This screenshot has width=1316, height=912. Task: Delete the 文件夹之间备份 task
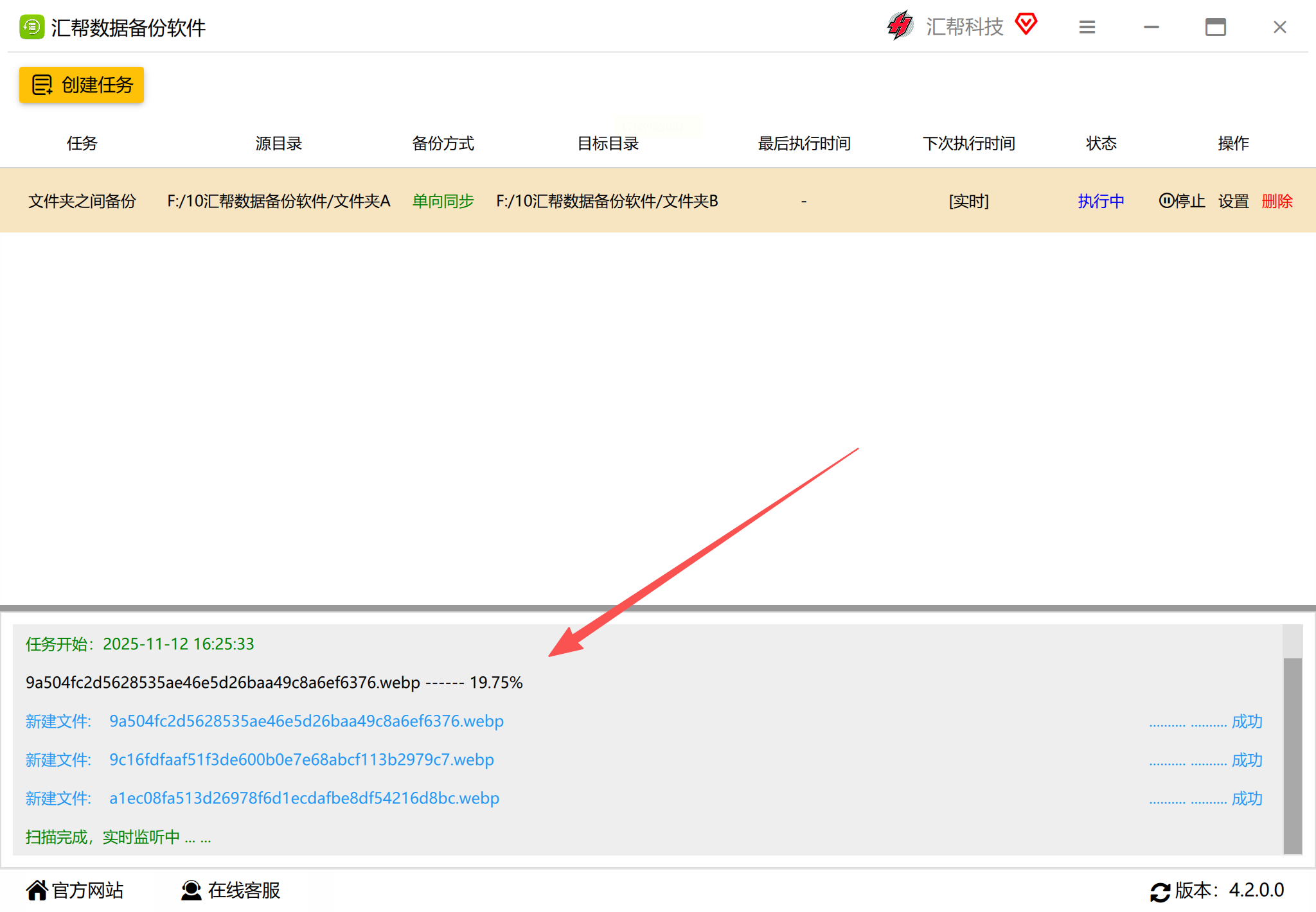1277,201
